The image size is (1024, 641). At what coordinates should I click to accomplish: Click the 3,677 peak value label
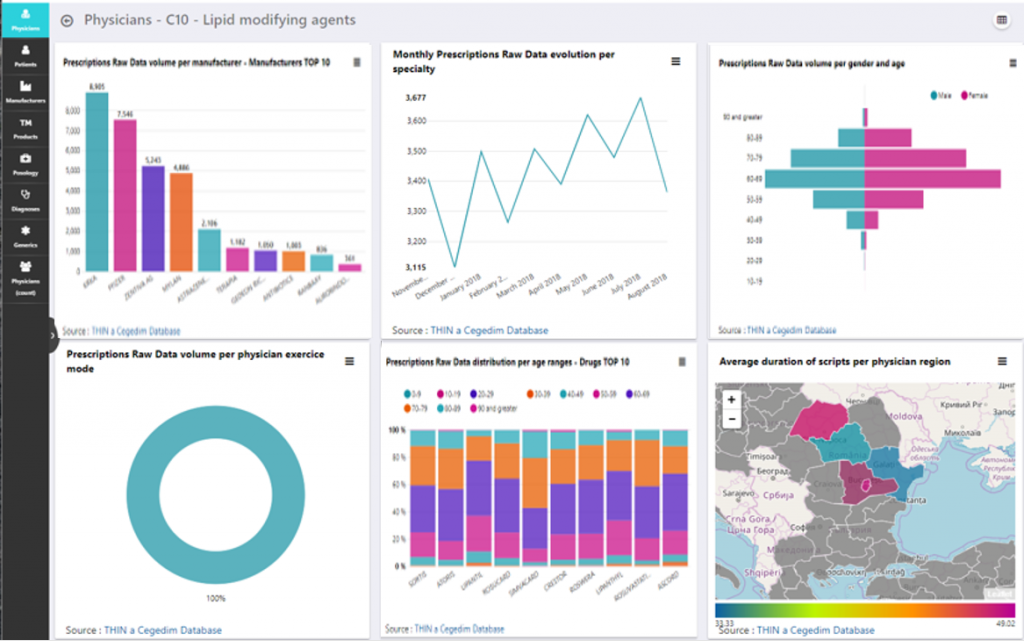tap(416, 98)
